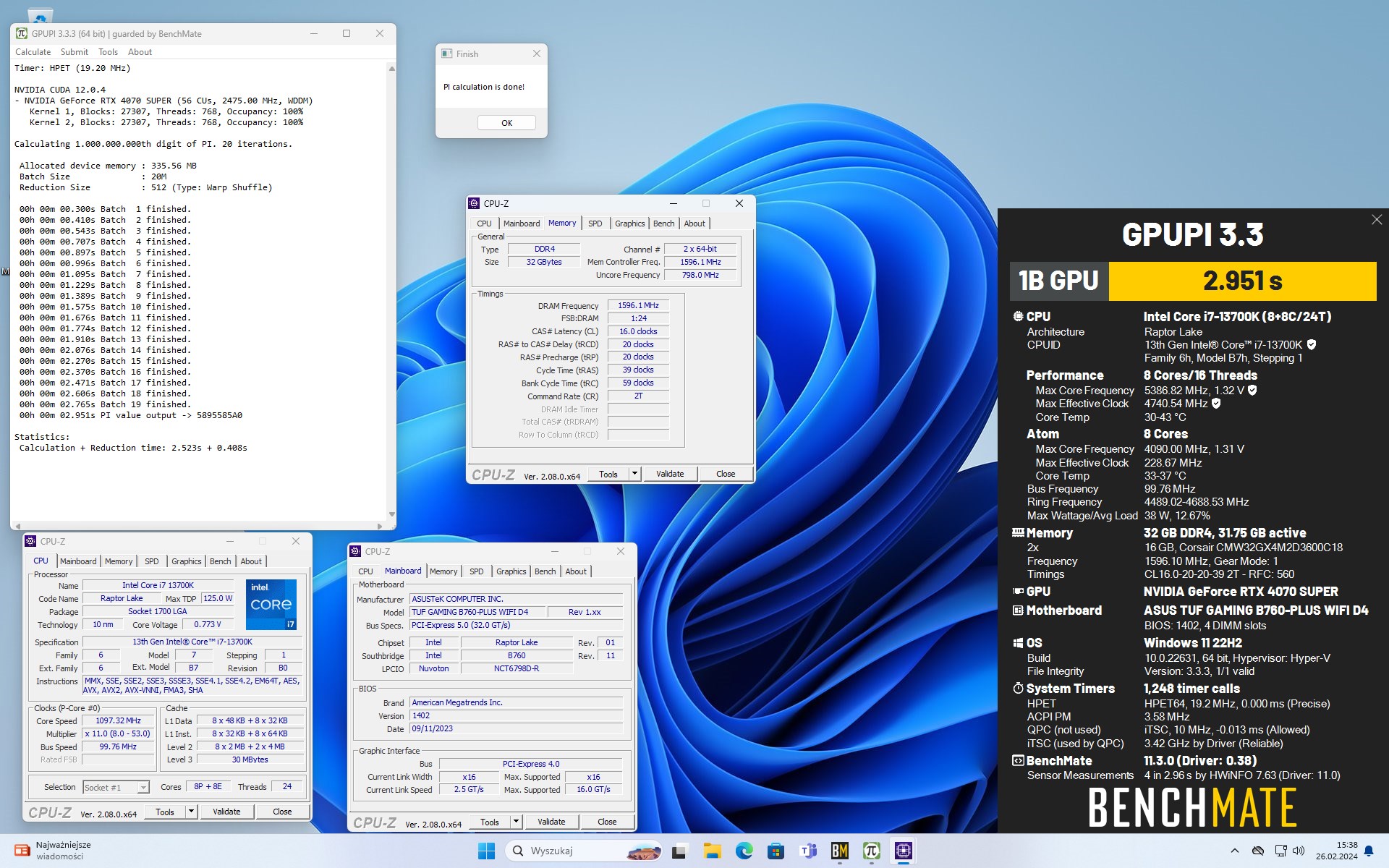Select SPD tab in CPU-Z Memory window
Viewport: 1389px width, 868px height.
(595, 224)
